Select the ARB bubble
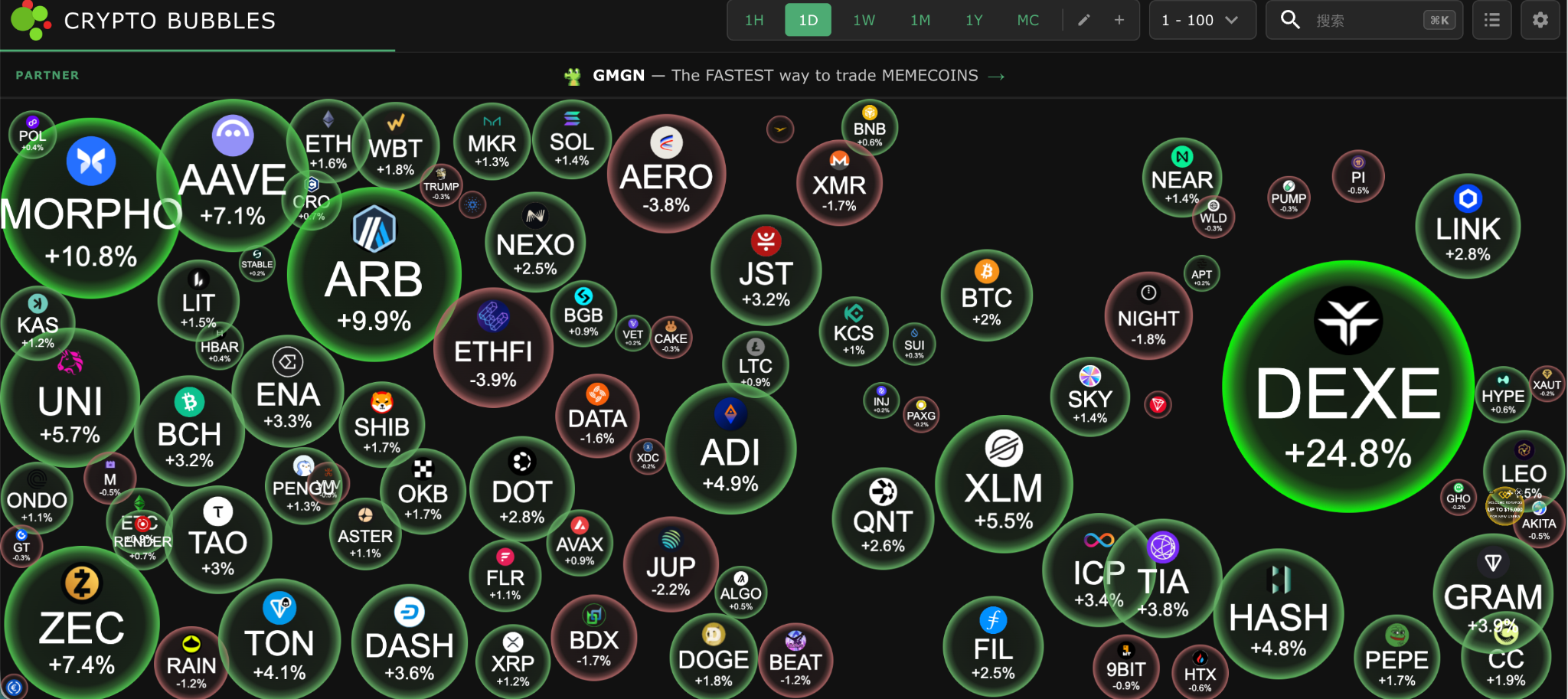The image size is (1568, 699). (374, 274)
